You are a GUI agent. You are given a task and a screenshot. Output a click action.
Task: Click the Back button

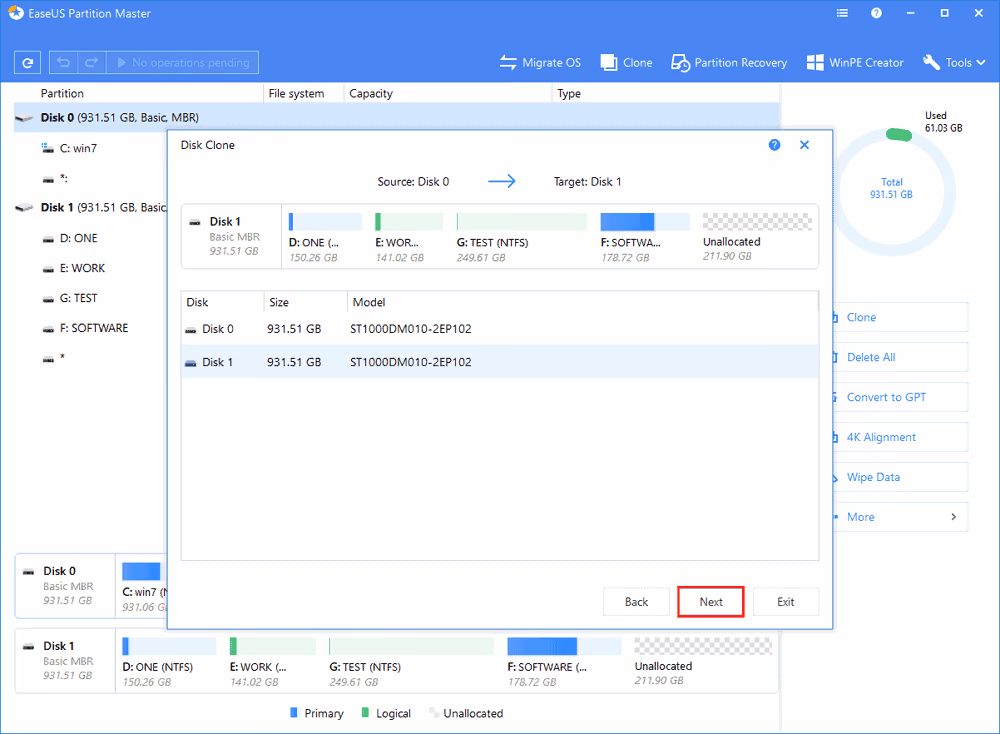point(636,602)
